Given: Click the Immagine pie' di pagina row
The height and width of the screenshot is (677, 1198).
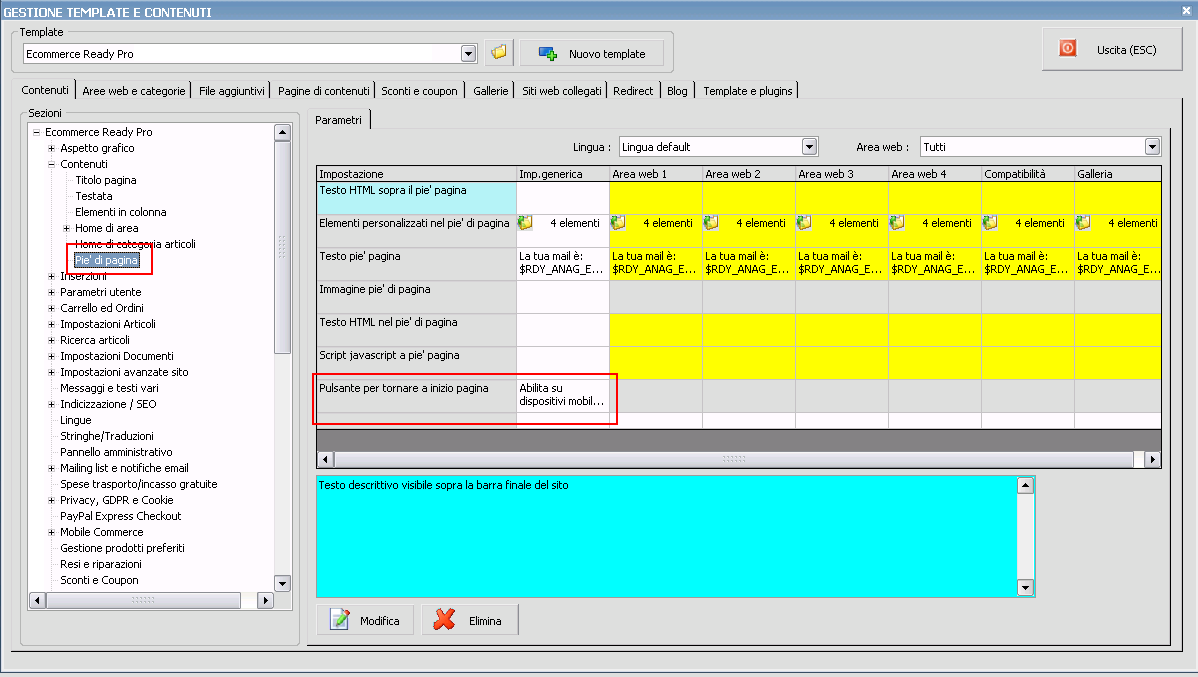Looking at the screenshot, I should pos(416,296).
